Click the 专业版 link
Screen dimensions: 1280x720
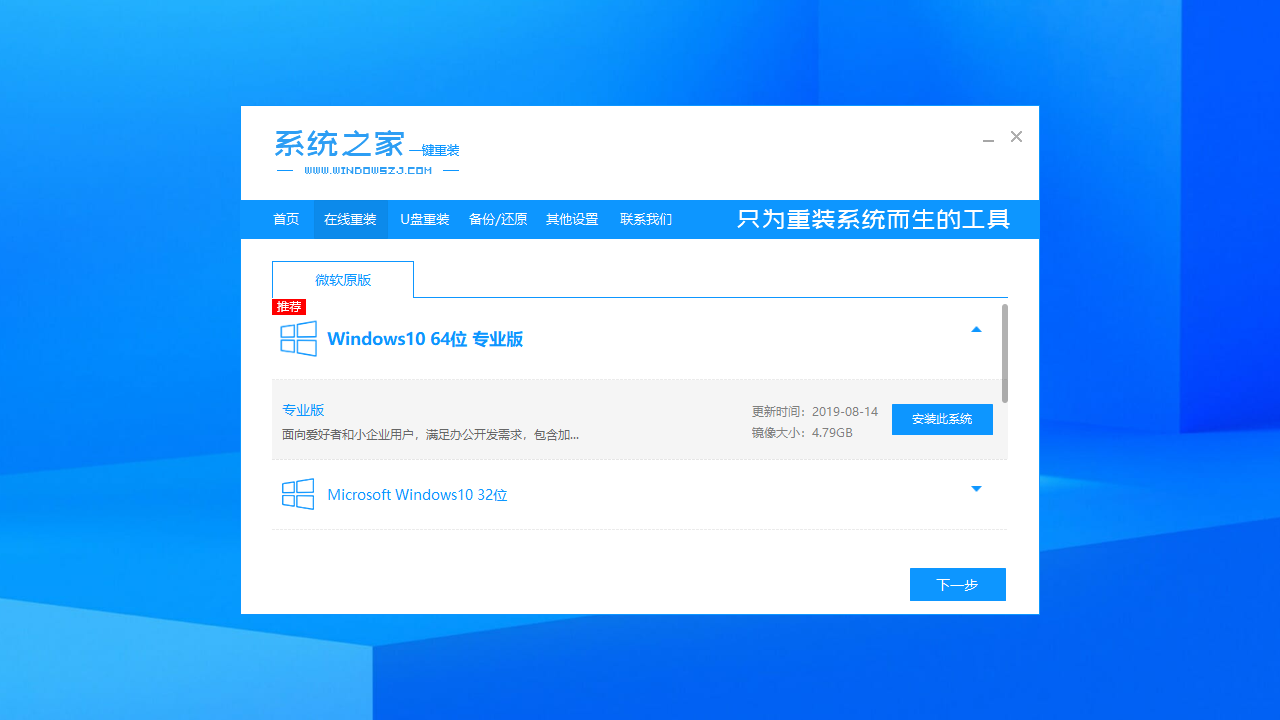click(x=303, y=410)
